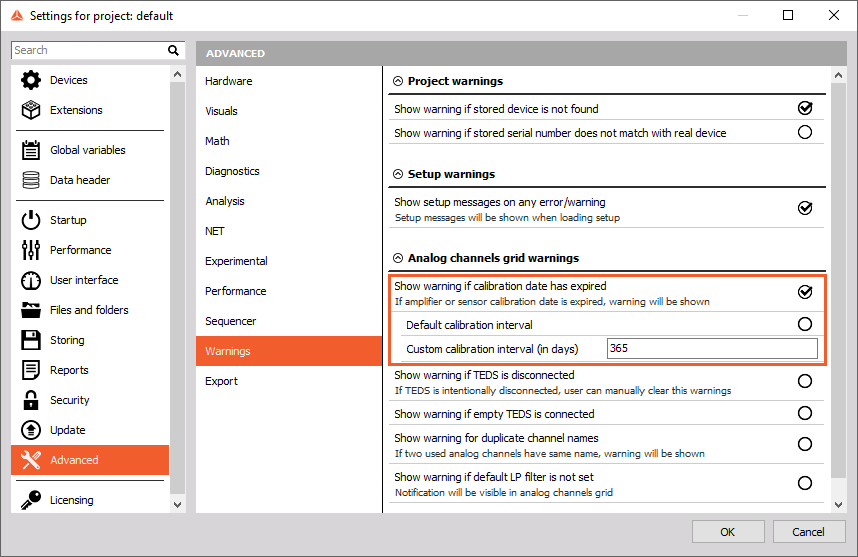The width and height of the screenshot is (858, 557).
Task: Click sidebar scrollbar down arrow
Action: [177, 504]
